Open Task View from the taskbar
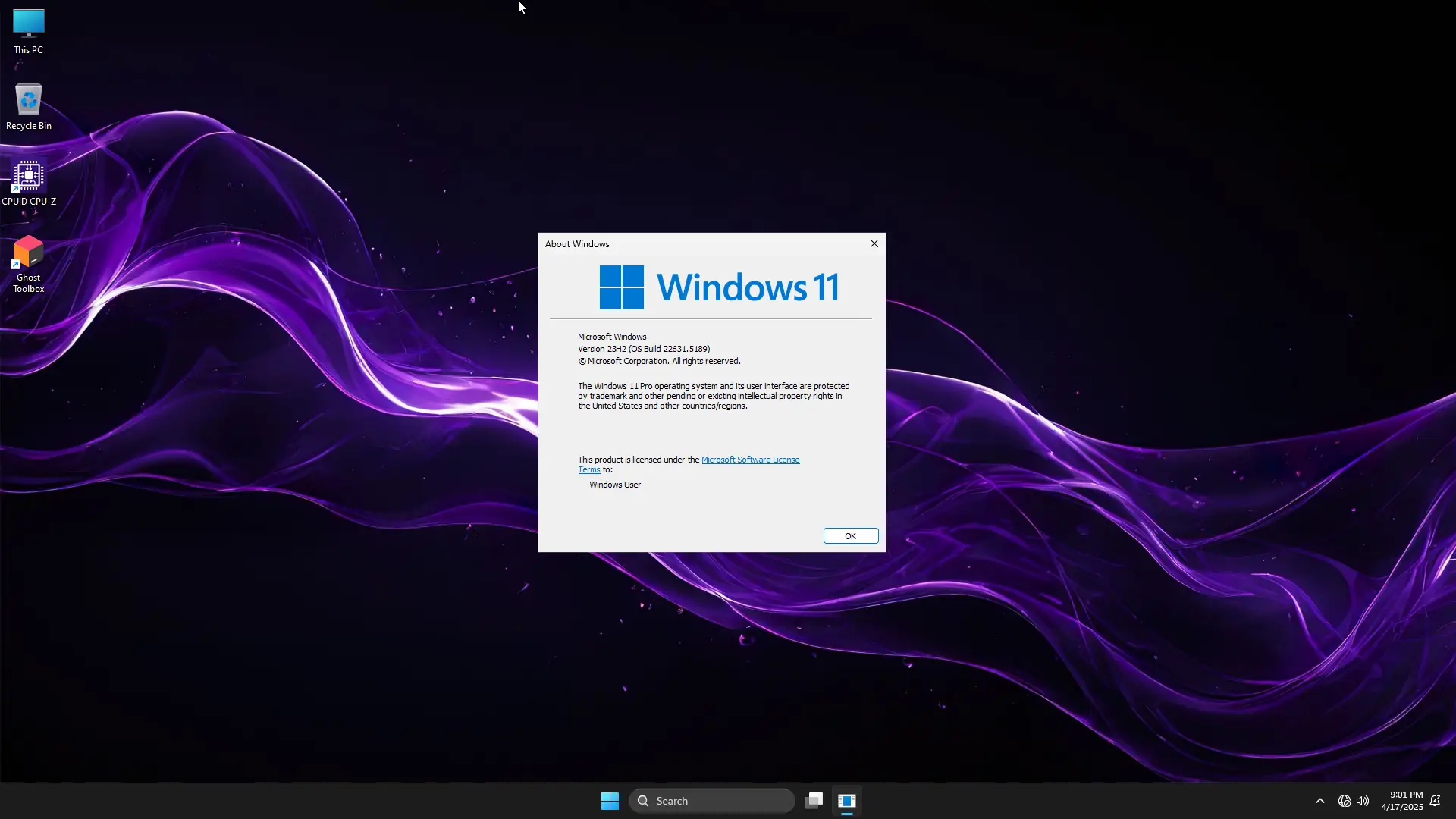Image resolution: width=1456 pixels, height=819 pixels. pos(813,800)
